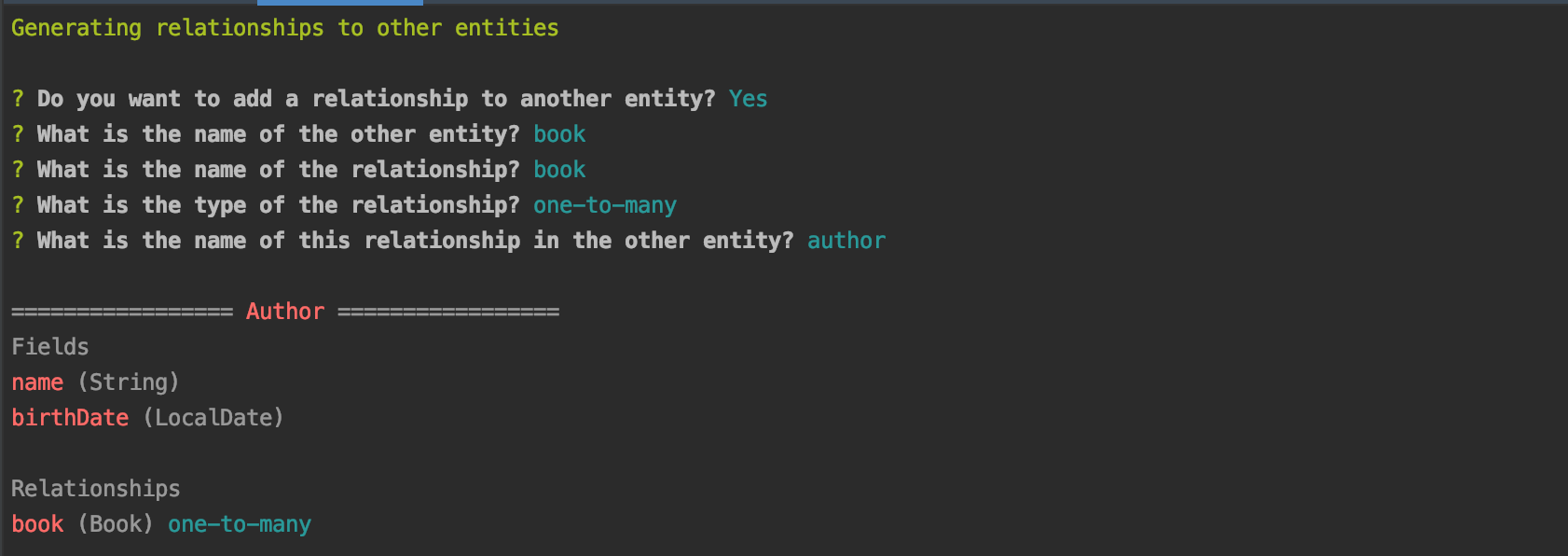Screen dimensions: 1568x556
Task: Click the '(String)' type text
Action: pyautogui.click(x=129, y=382)
